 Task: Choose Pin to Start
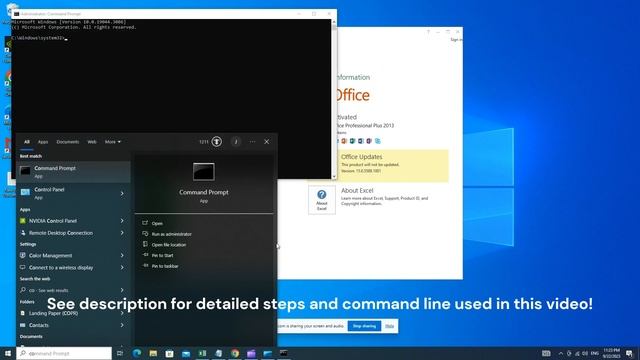pyautogui.click(x=162, y=256)
